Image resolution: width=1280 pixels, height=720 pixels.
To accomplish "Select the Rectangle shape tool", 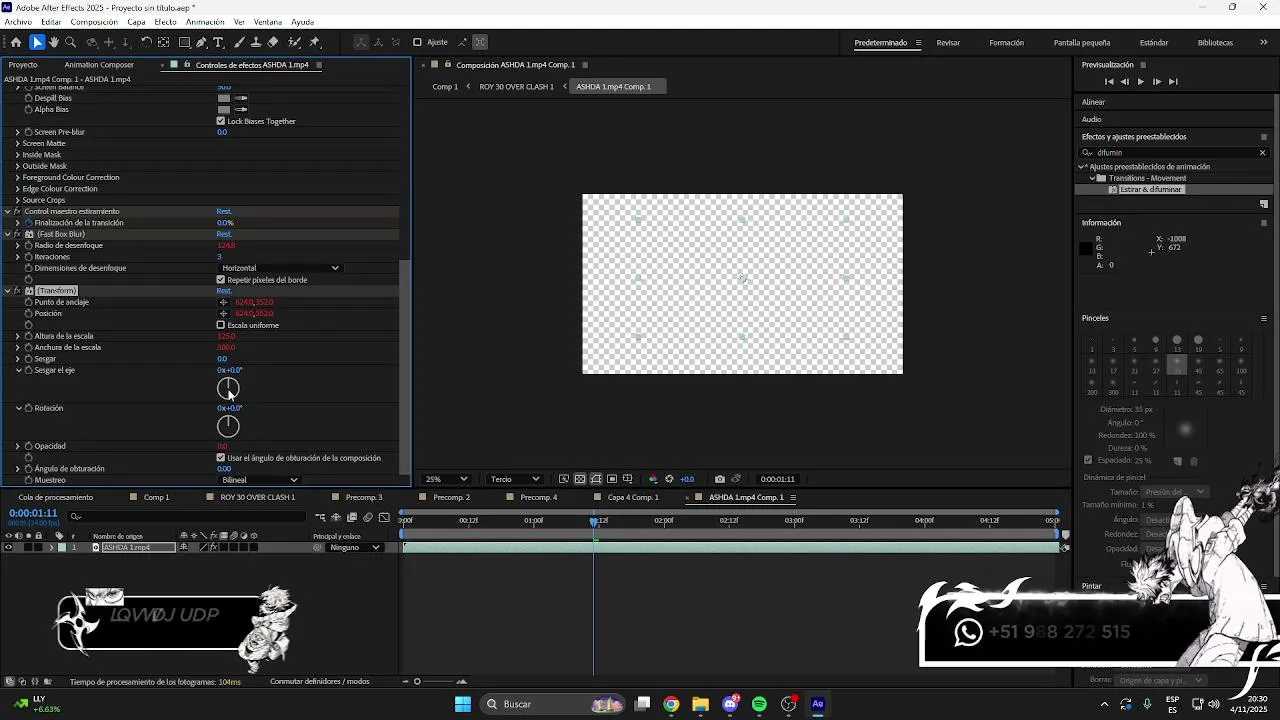I will pyautogui.click(x=185, y=42).
